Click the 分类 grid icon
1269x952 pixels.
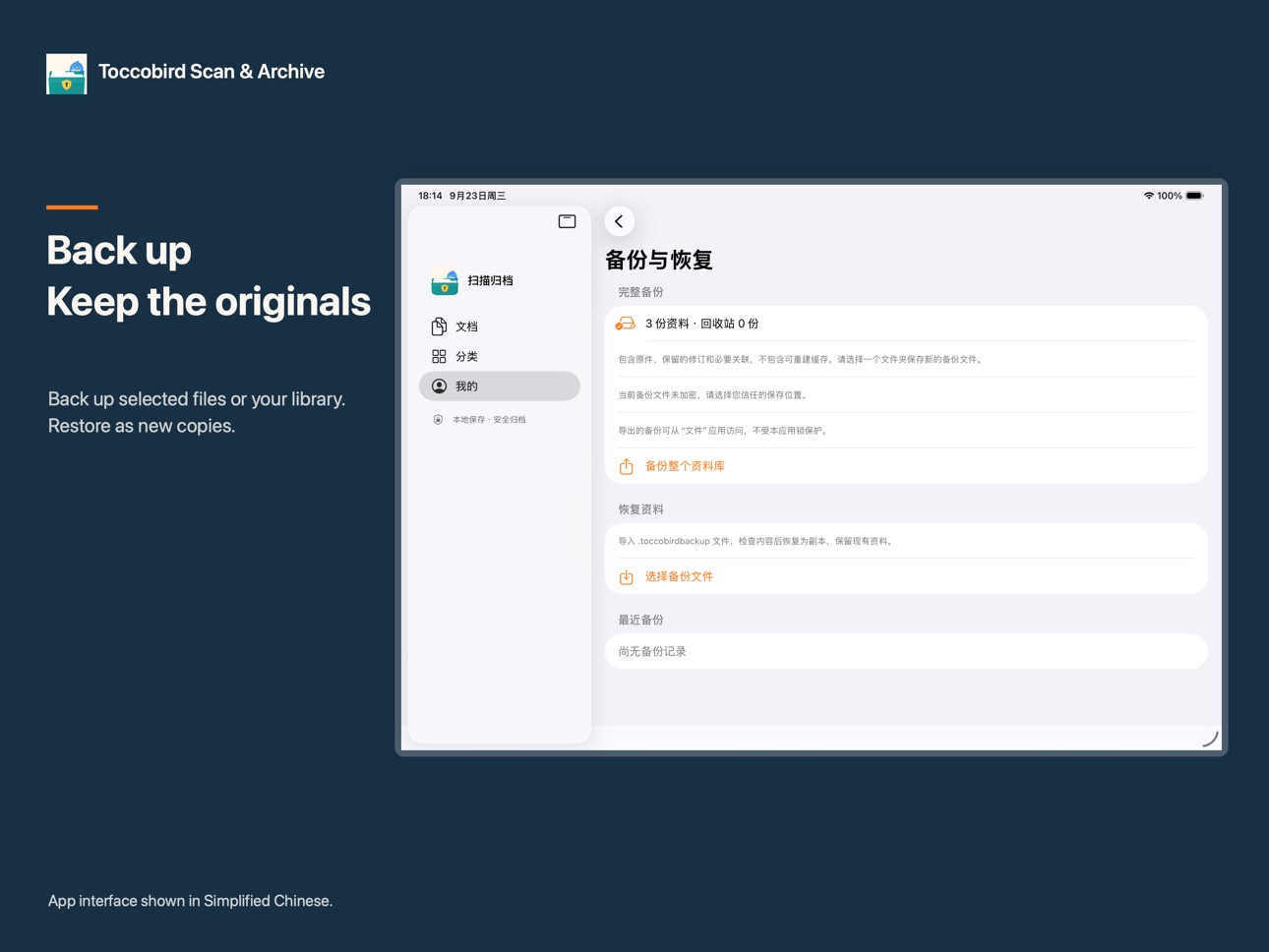coord(439,356)
